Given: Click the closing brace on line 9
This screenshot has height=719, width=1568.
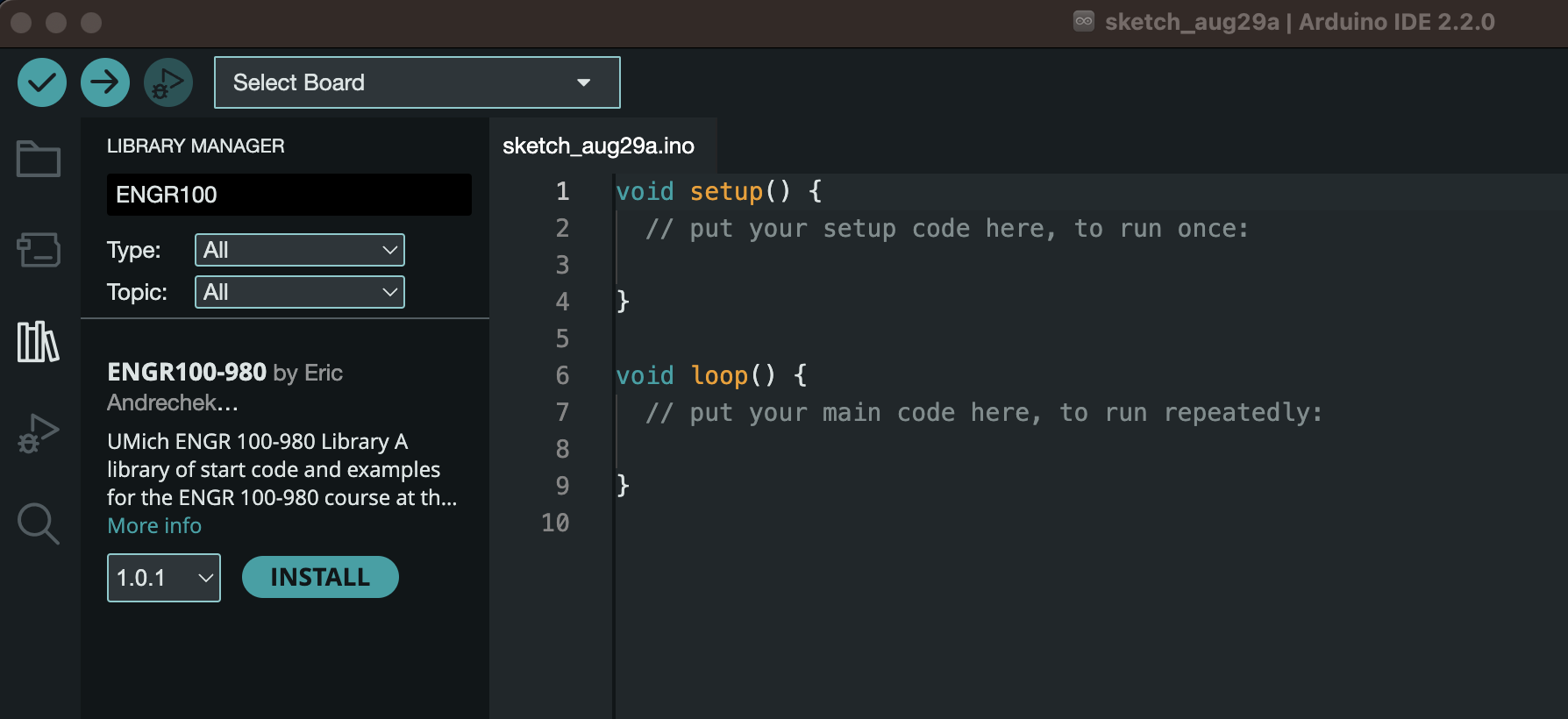Looking at the screenshot, I should pos(623,486).
